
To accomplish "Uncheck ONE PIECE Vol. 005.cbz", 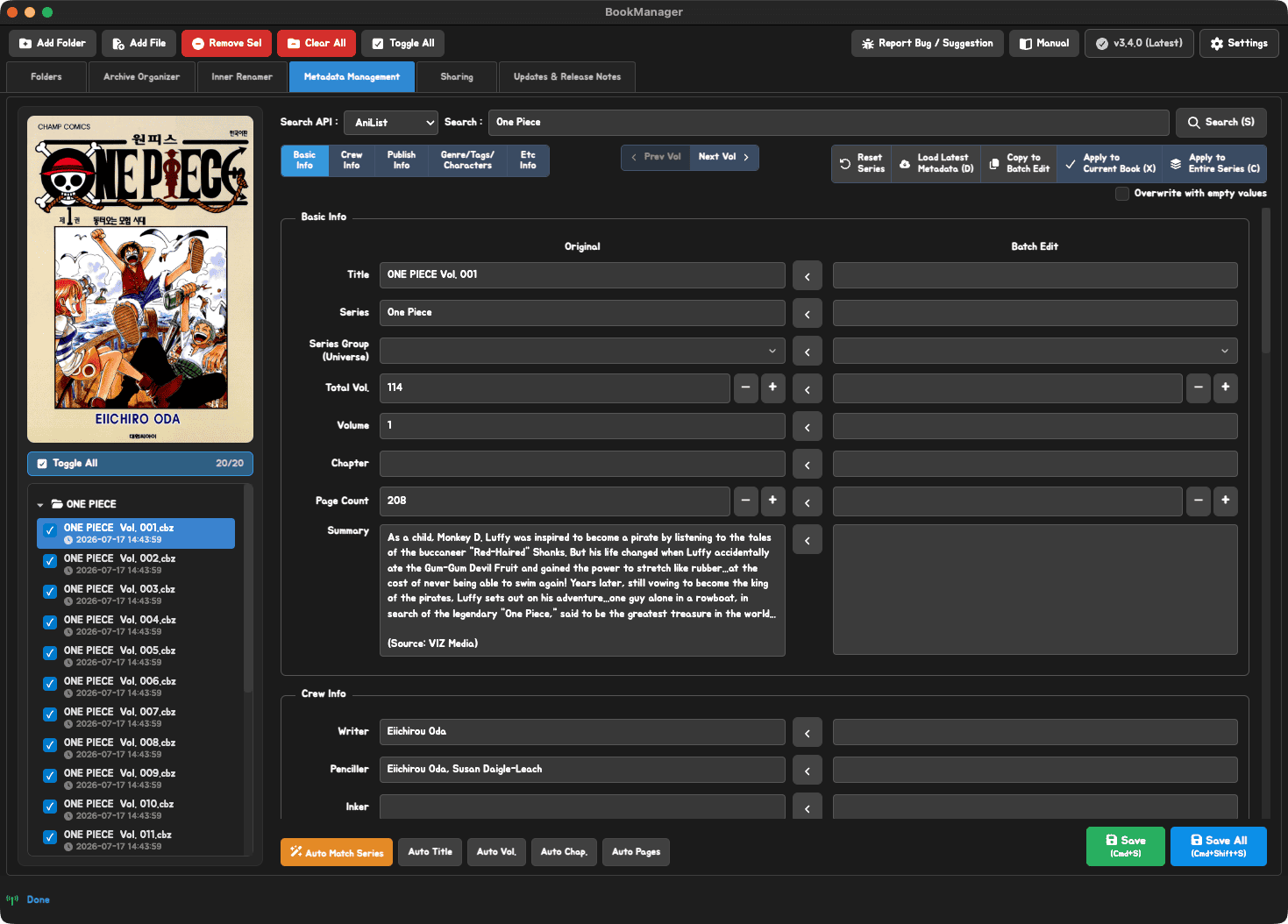I will [50, 653].
